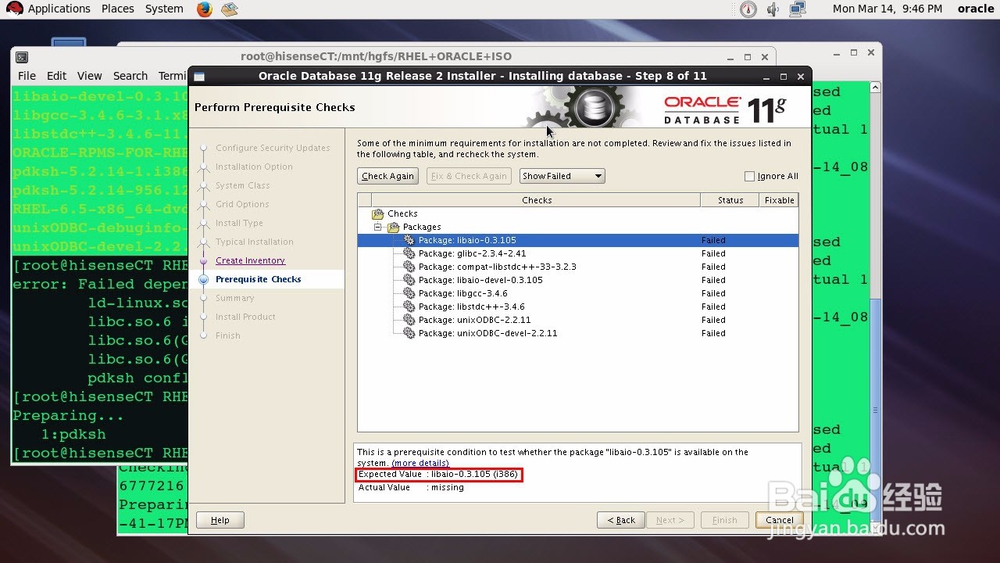The height and width of the screenshot is (563, 1000).
Task: Click the Cancel button
Action: coord(779,520)
